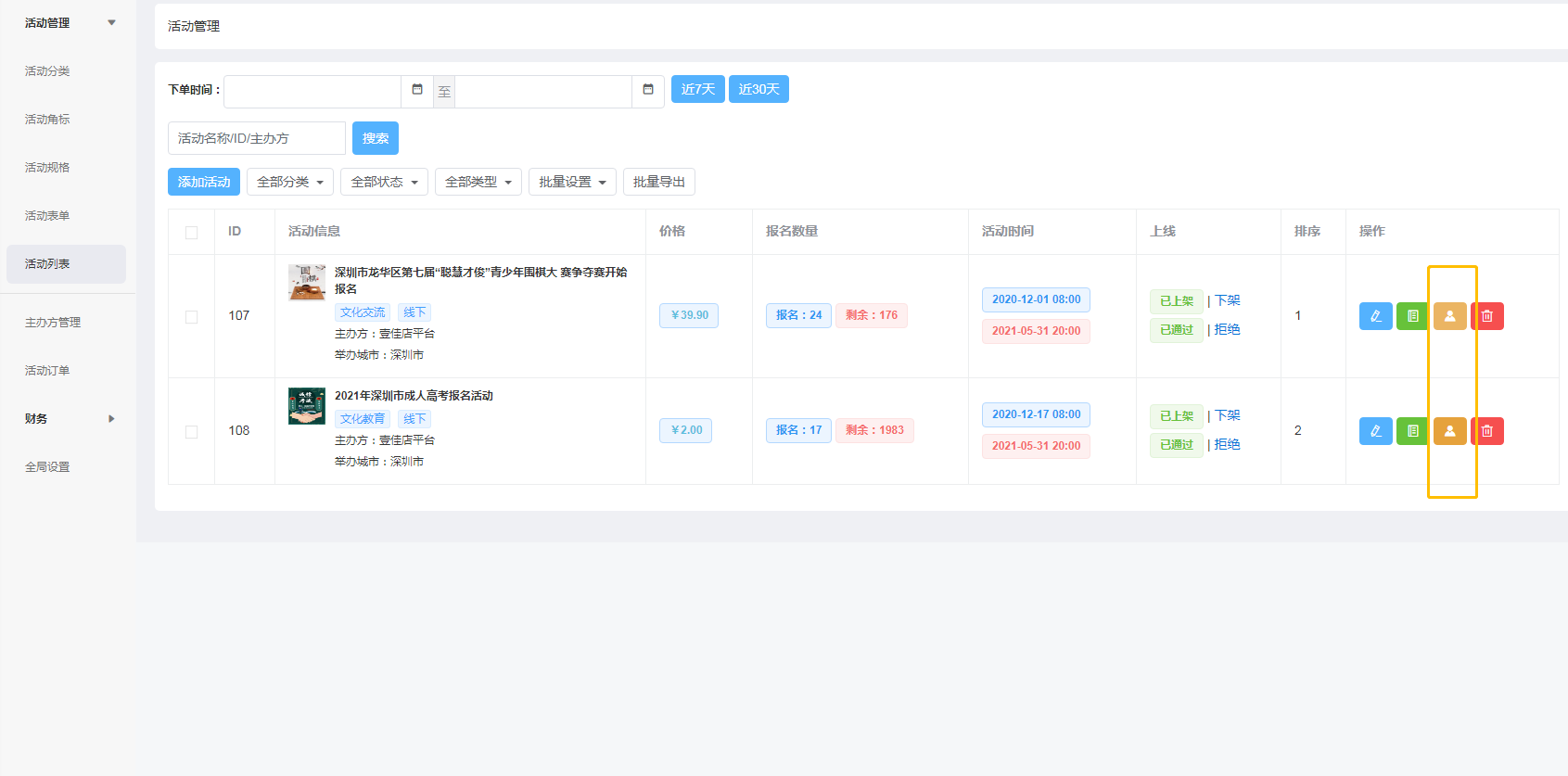The width and height of the screenshot is (1568, 776).
Task: Check the checkbox for row ID 107
Action: click(191, 316)
